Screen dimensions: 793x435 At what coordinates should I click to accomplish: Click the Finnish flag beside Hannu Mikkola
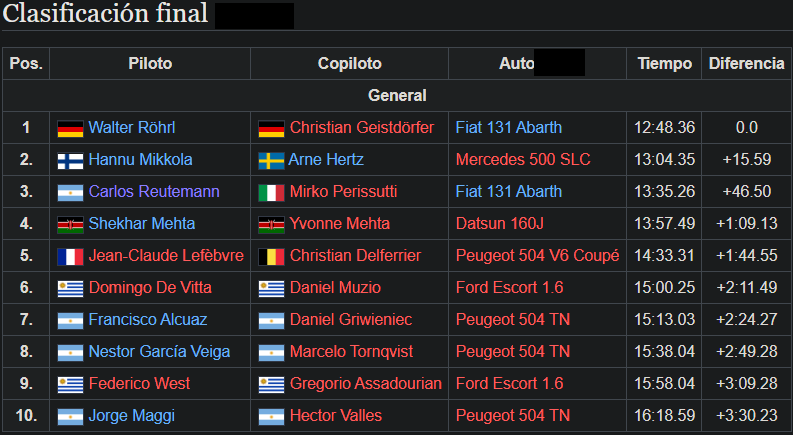tap(70, 160)
